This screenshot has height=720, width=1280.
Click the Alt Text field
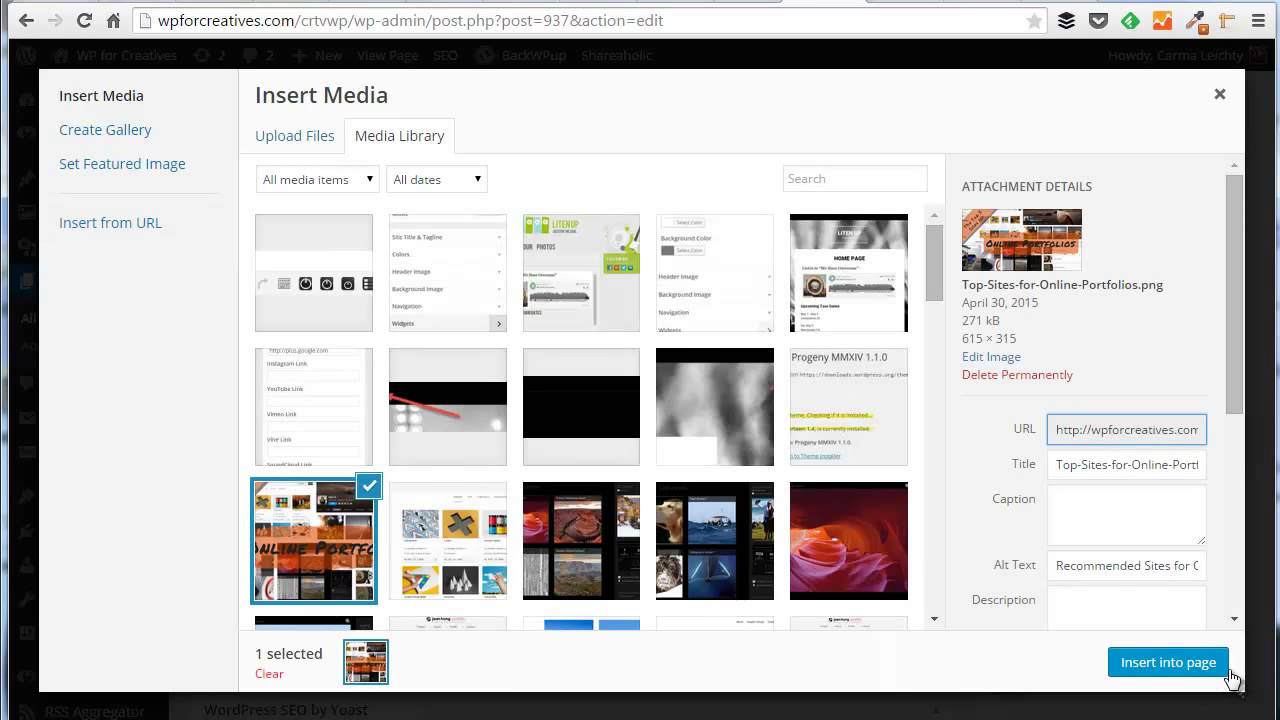point(1127,566)
